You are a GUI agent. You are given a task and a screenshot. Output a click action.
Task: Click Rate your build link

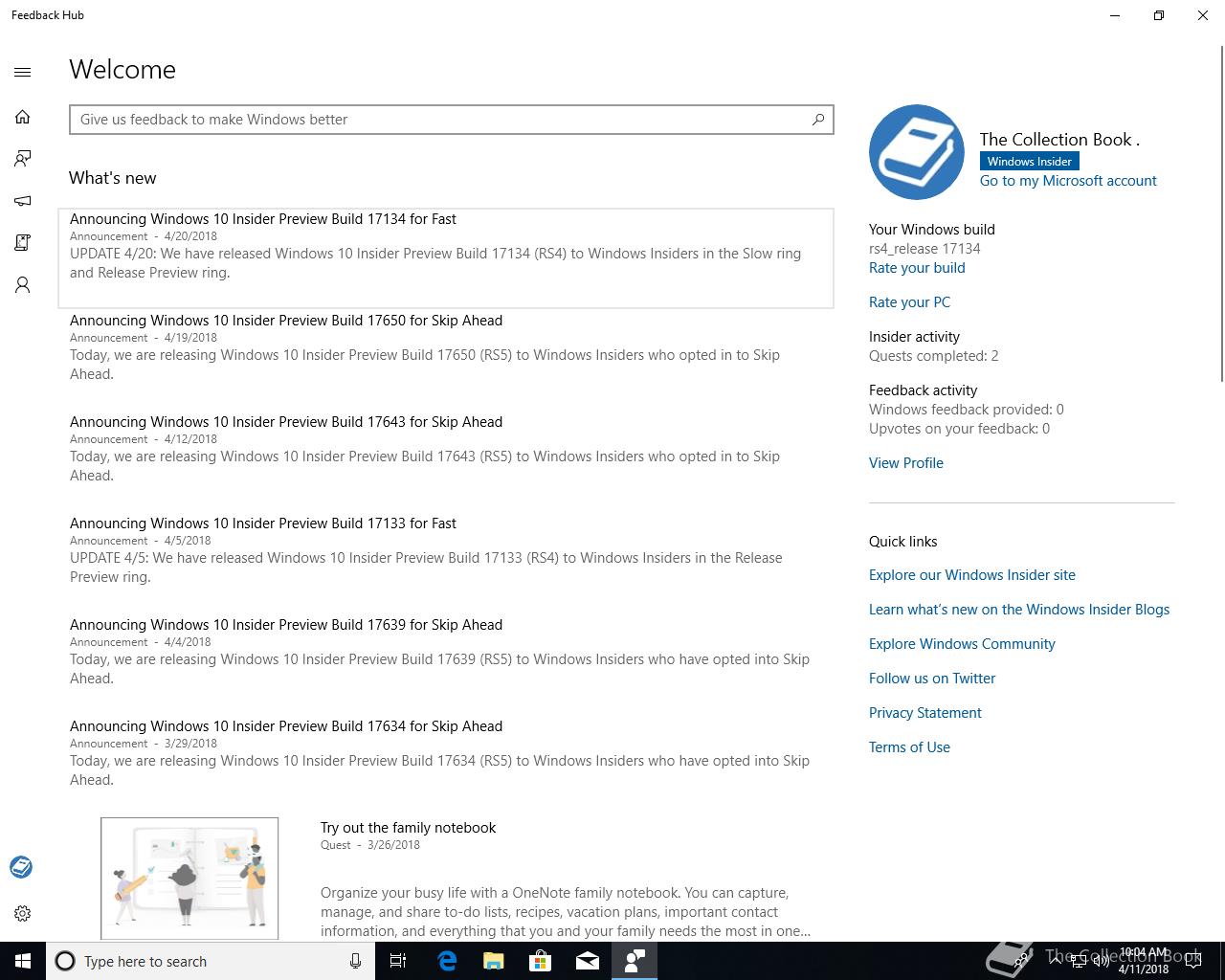coord(917,268)
